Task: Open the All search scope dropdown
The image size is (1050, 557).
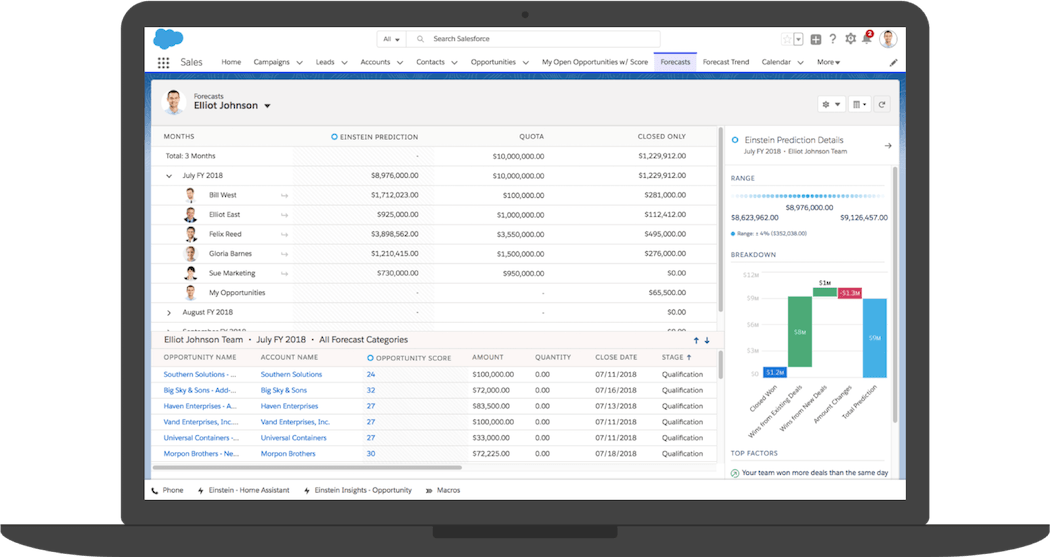Action: tap(390, 39)
